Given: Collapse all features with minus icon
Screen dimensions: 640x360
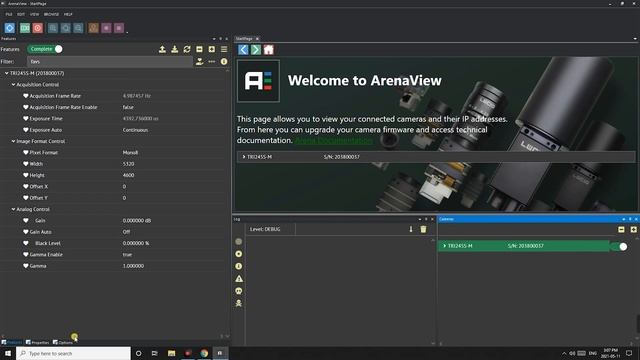Looking at the screenshot, I should pyautogui.click(x=199, y=49).
